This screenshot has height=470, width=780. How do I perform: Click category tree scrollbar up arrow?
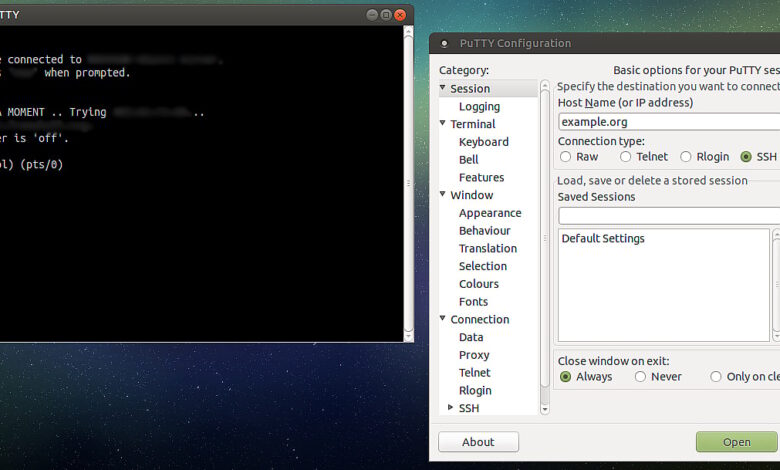pyautogui.click(x=545, y=86)
